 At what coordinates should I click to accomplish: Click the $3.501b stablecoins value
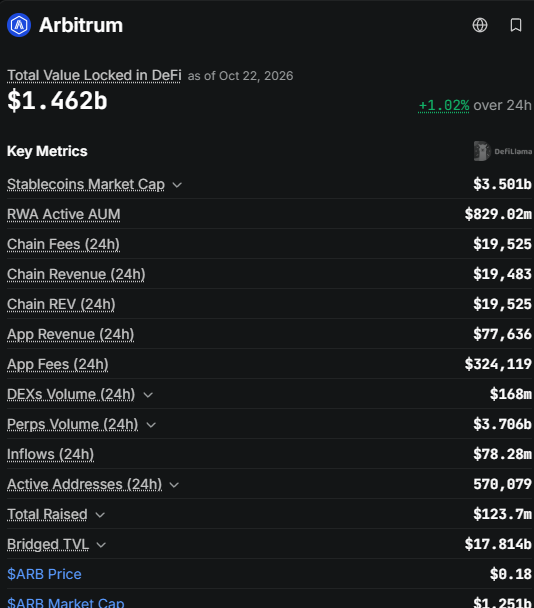point(502,184)
